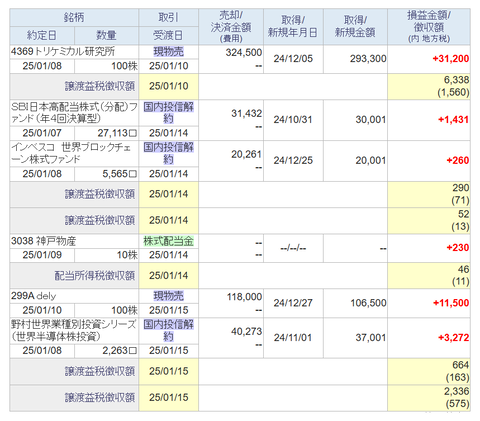This screenshot has height=421, width=480.
Task: Click 国内投信解約 label in SBI fund row
Action: pyautogui.click(x=168, y=113)
